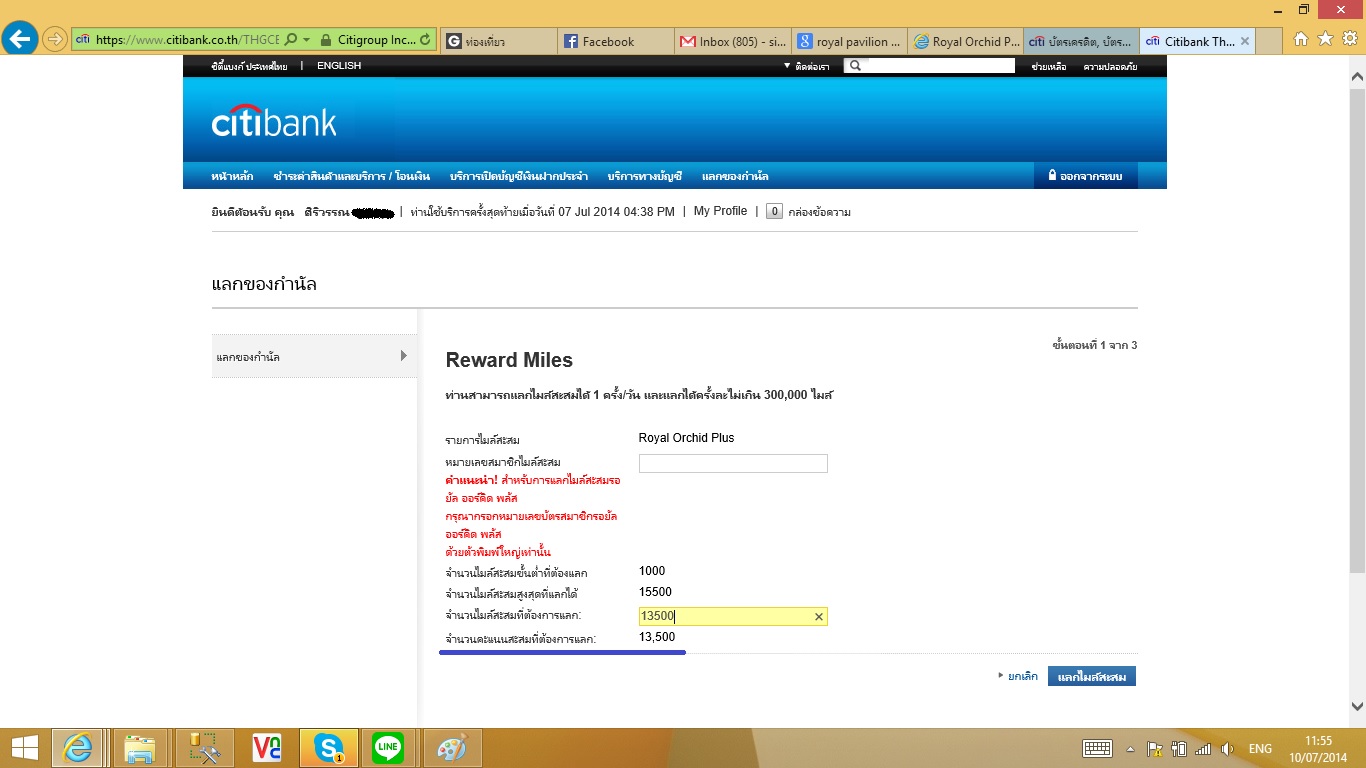
Task: Log out with the ออกจากระบบ button
Action: [x=1086, y=176]
